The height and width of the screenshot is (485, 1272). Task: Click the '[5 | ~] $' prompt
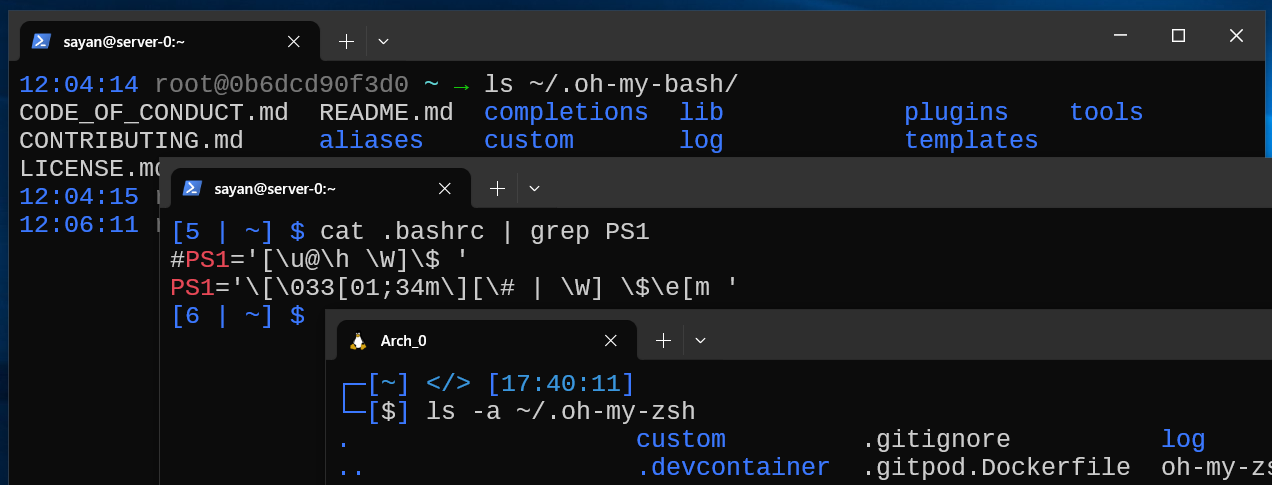click(238, 232)
